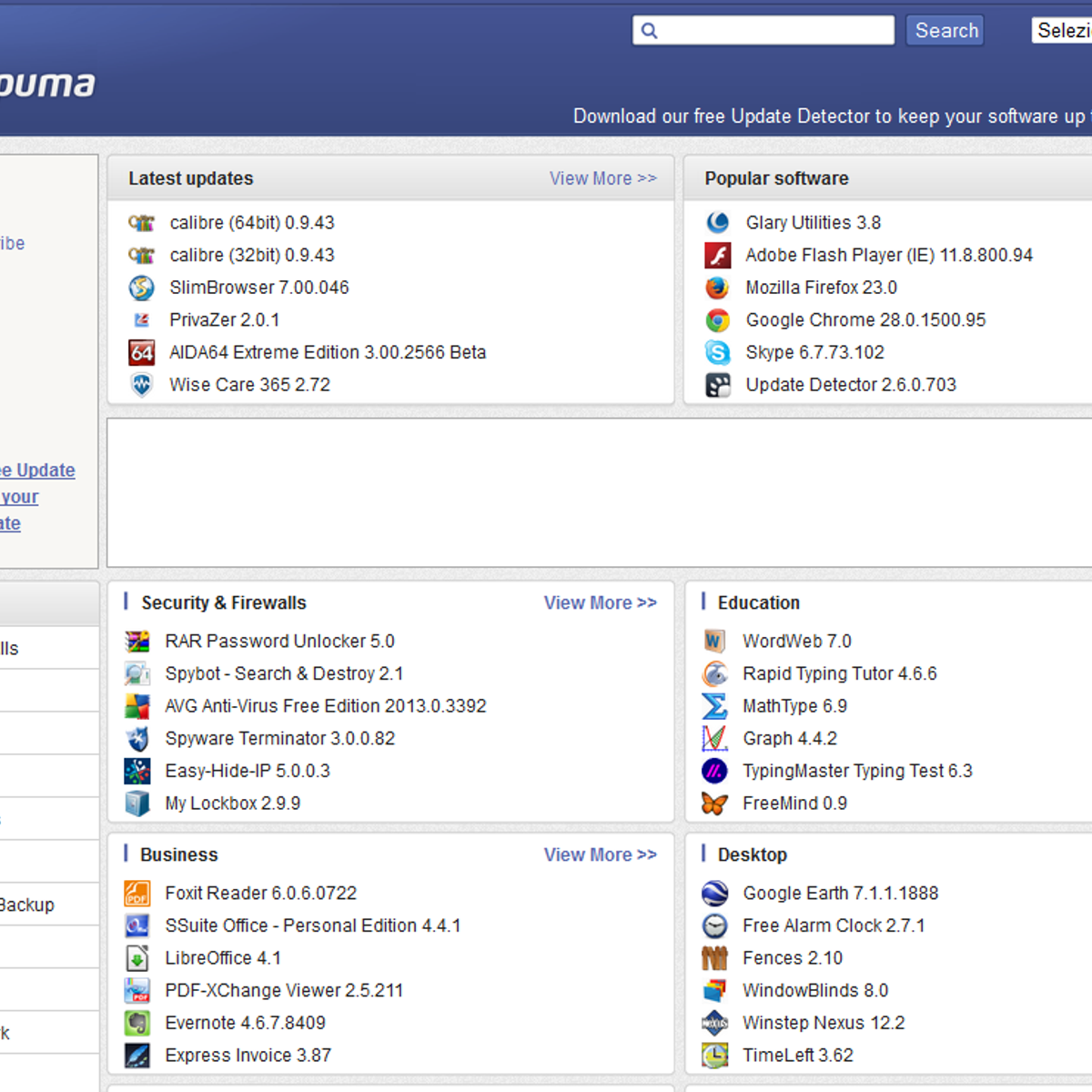Click the WindowBlinds icon
The image size is (1092, 1092).
[714, 990]
